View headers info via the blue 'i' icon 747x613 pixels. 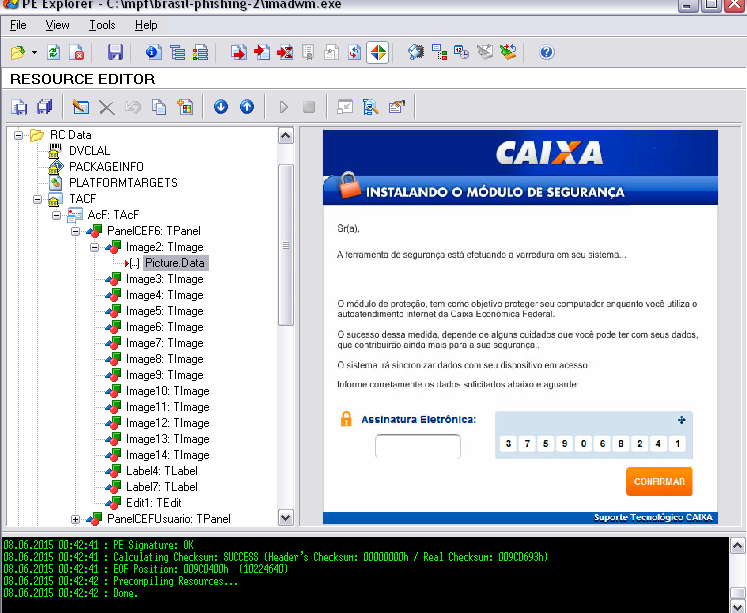pos(153,52)
